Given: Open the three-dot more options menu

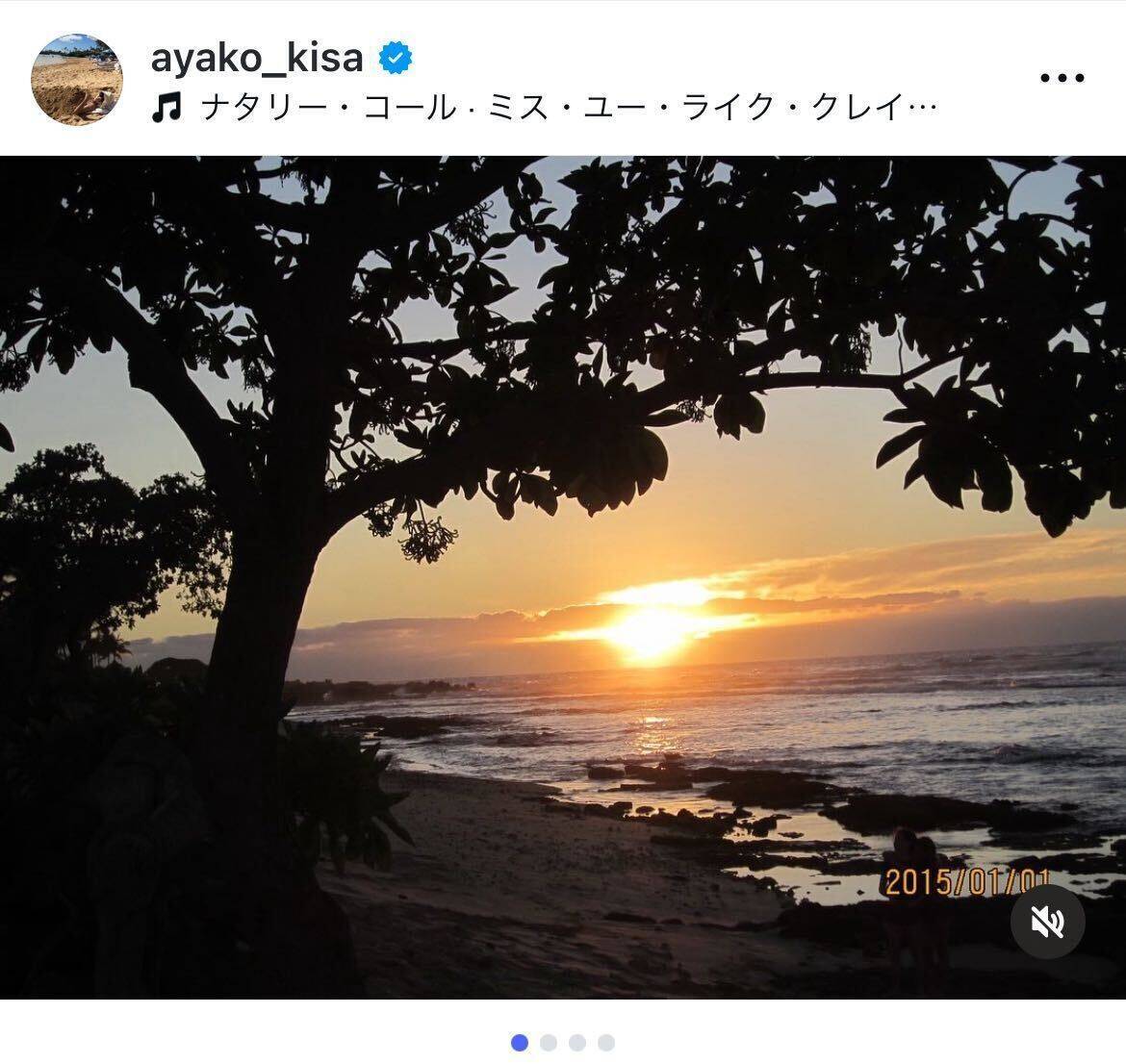Looking at the screenshot, I should [x=1062, y=78].
